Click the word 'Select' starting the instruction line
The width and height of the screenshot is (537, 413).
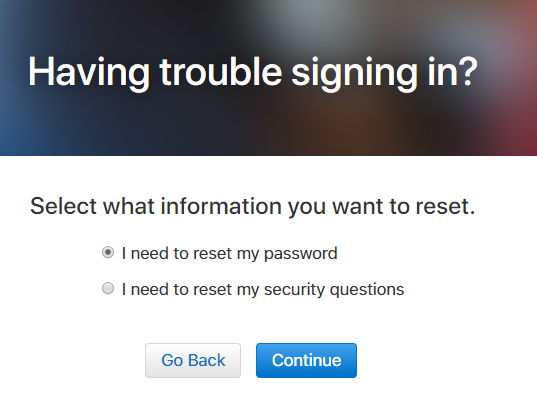click(x=64, y=206)
